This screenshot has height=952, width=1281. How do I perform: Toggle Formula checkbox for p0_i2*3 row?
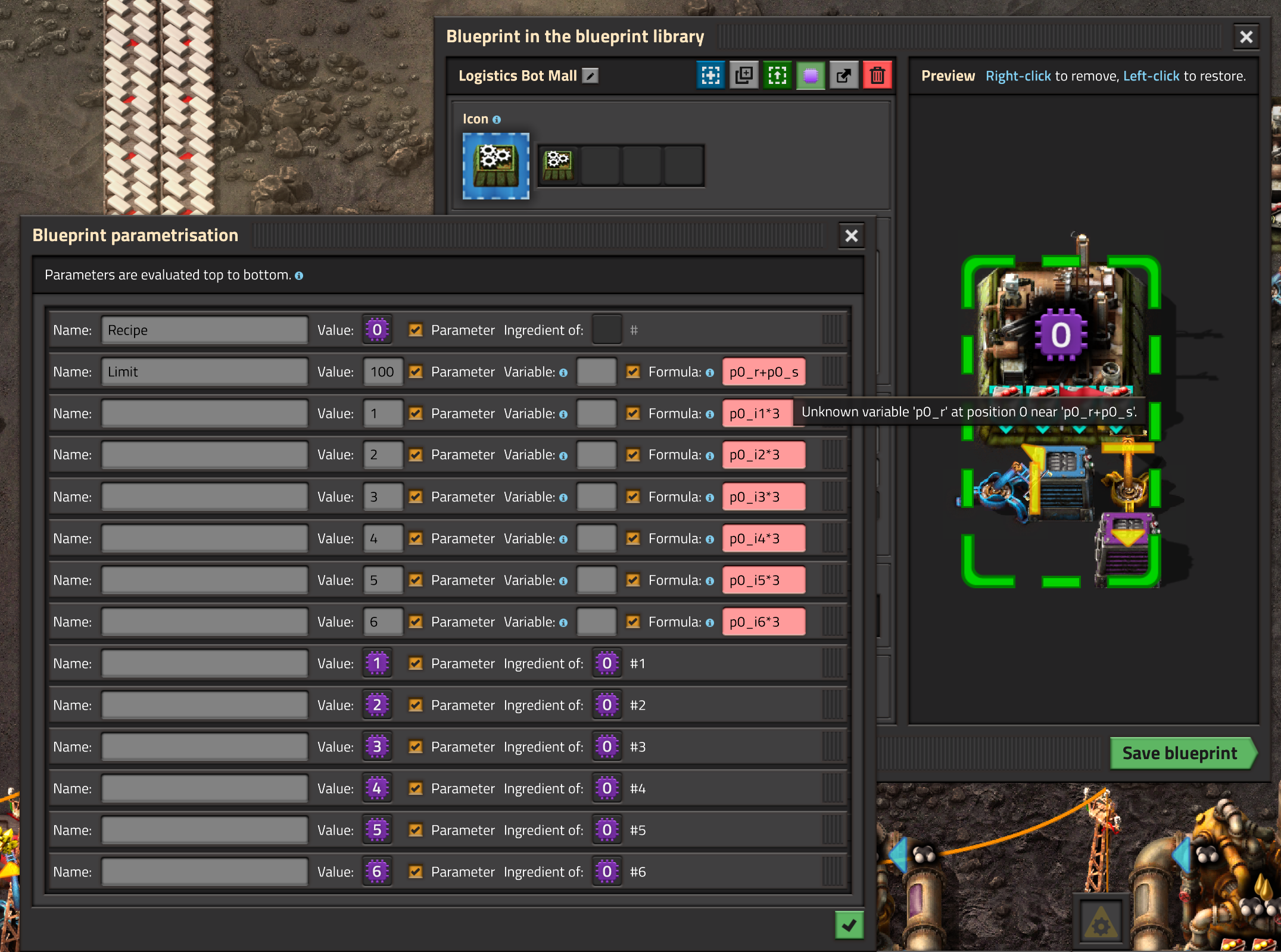pyautogui.click(x=633, y=455)
